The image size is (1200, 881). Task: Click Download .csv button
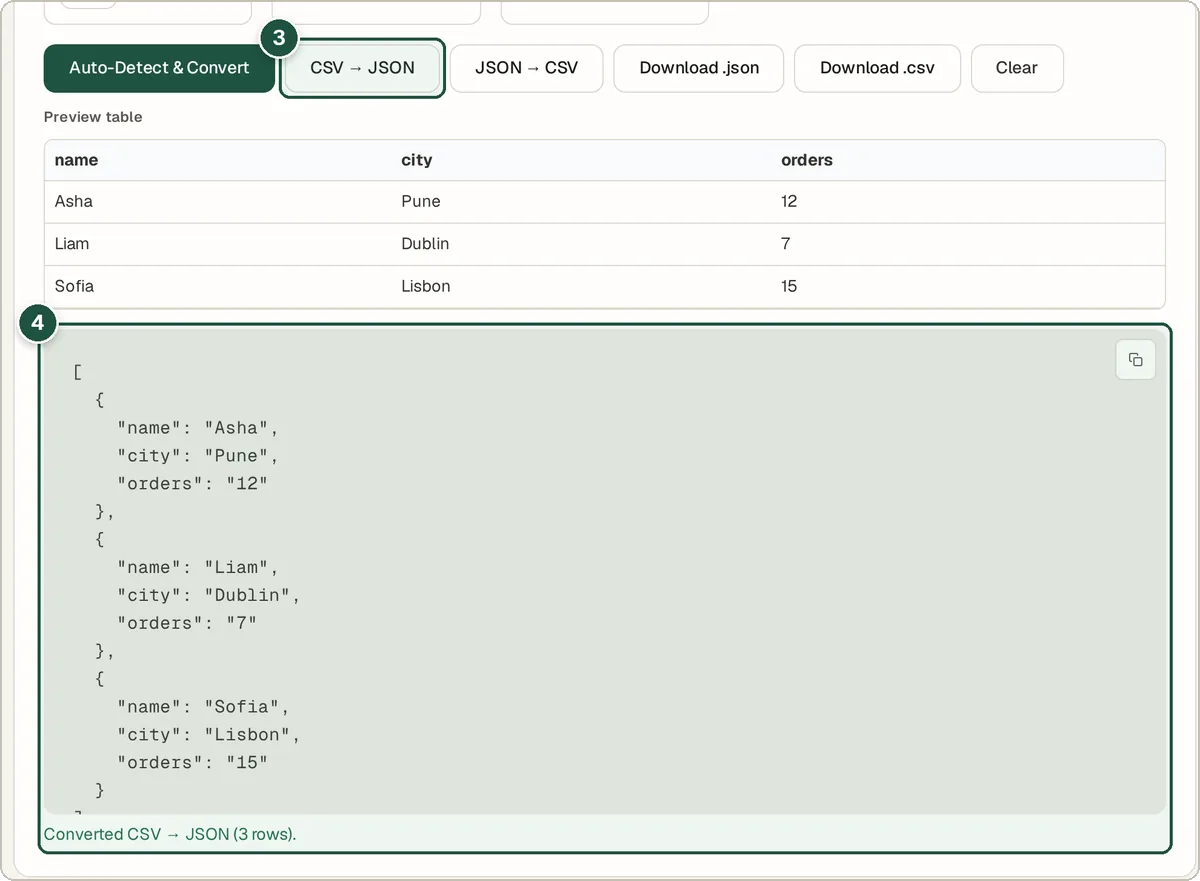[x=877, y=68]
